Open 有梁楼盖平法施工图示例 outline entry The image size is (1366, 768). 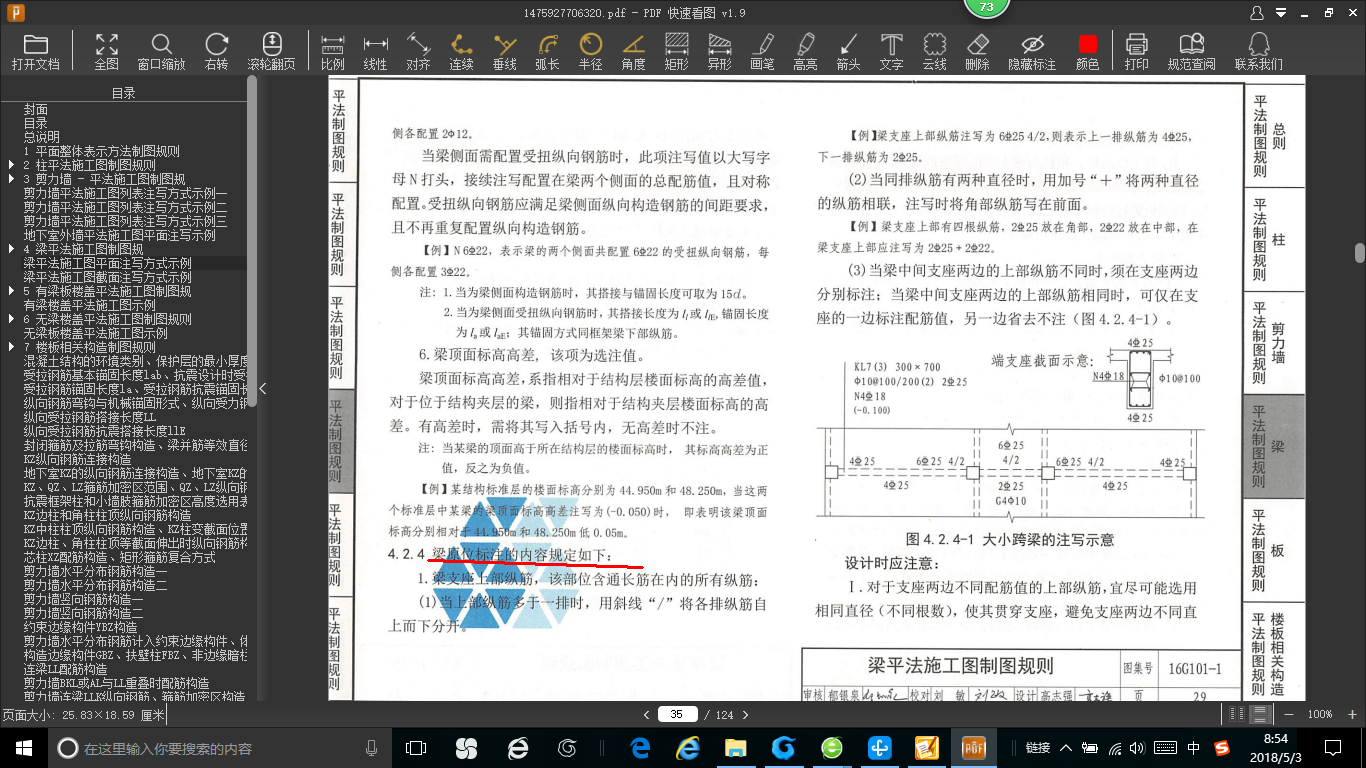(x=90, y=305)
